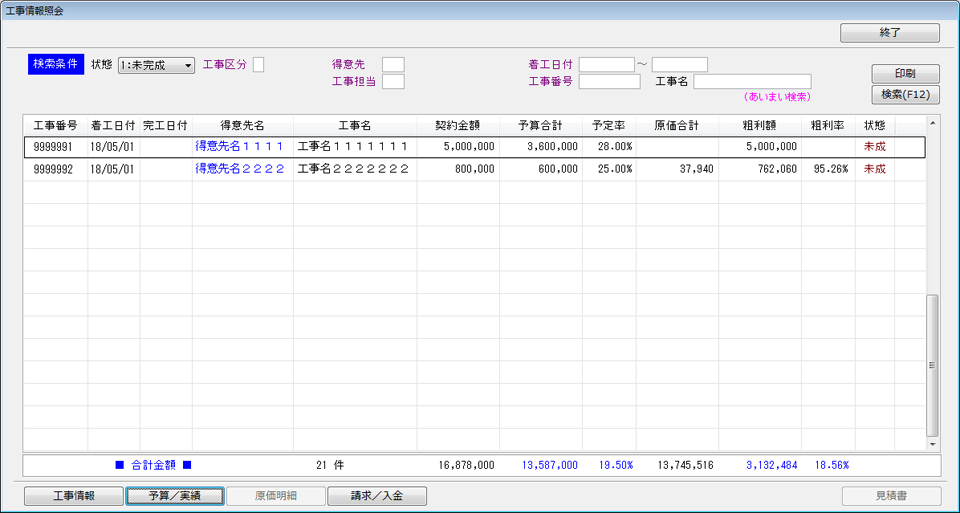
Task: Focus the 得意先 code field
Action: (x=393, y=65)
